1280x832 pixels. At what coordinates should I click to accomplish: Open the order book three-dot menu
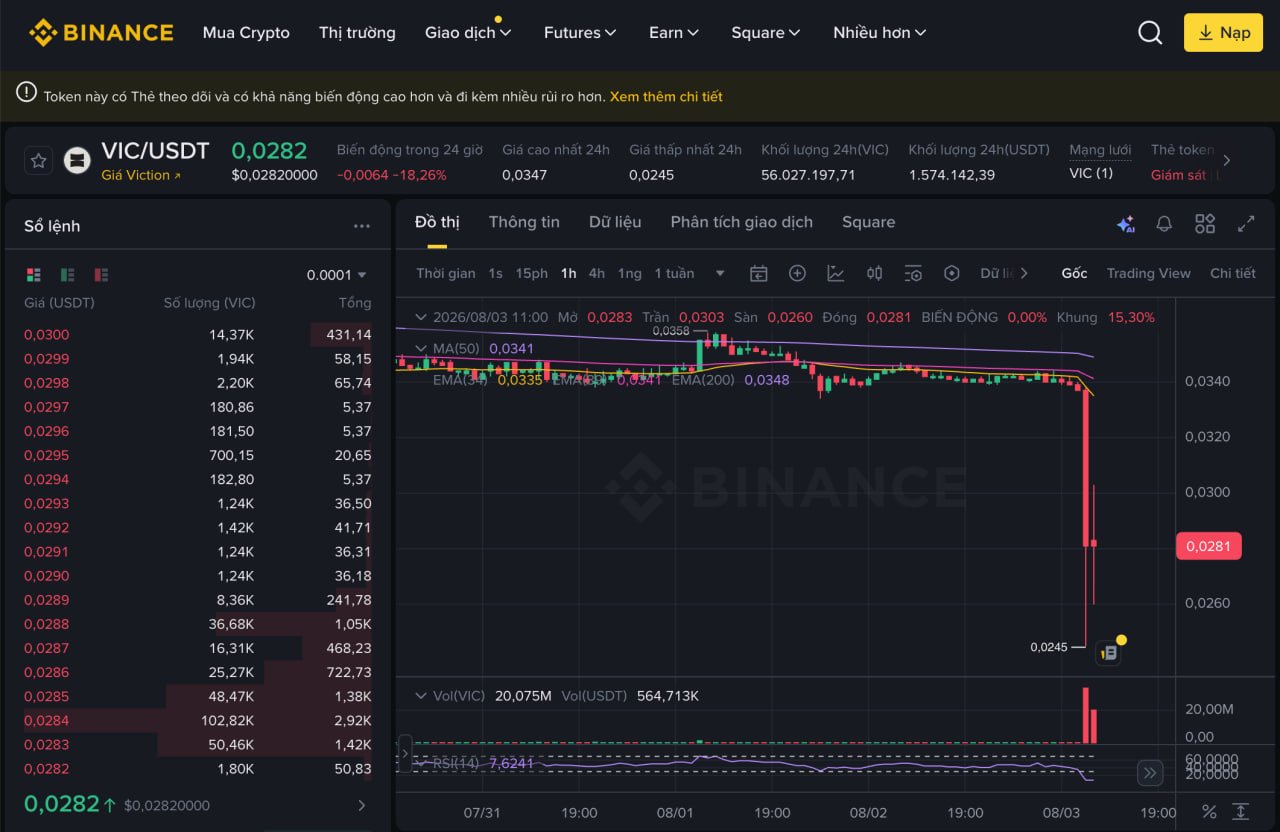tap(362, 226)
